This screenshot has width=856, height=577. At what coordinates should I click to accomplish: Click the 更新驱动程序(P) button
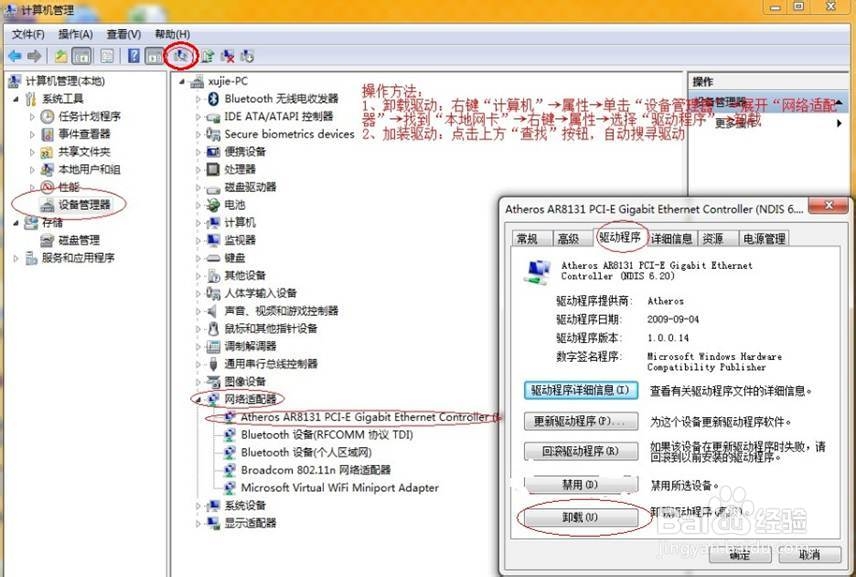pyautogui.click(x=581, y=421)
